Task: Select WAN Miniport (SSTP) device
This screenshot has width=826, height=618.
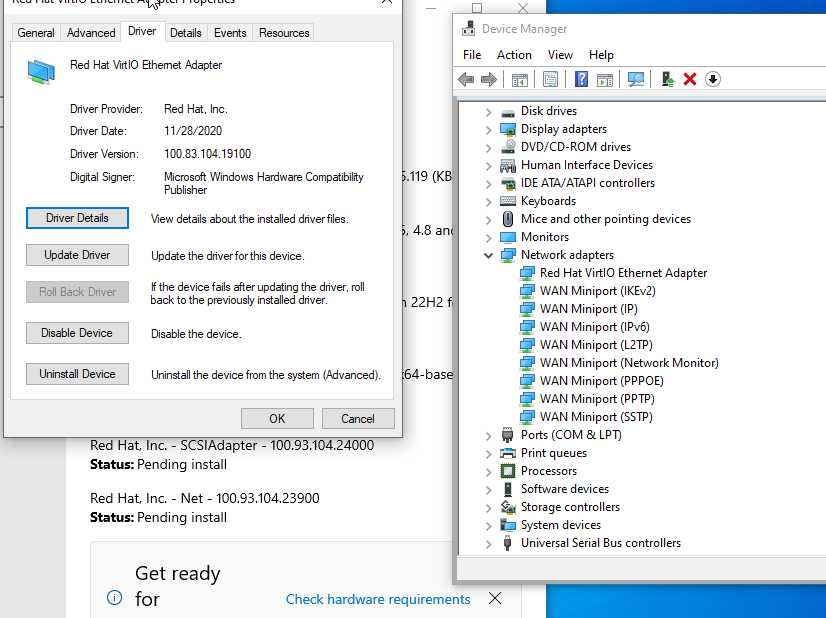Action: click(596, 417)
